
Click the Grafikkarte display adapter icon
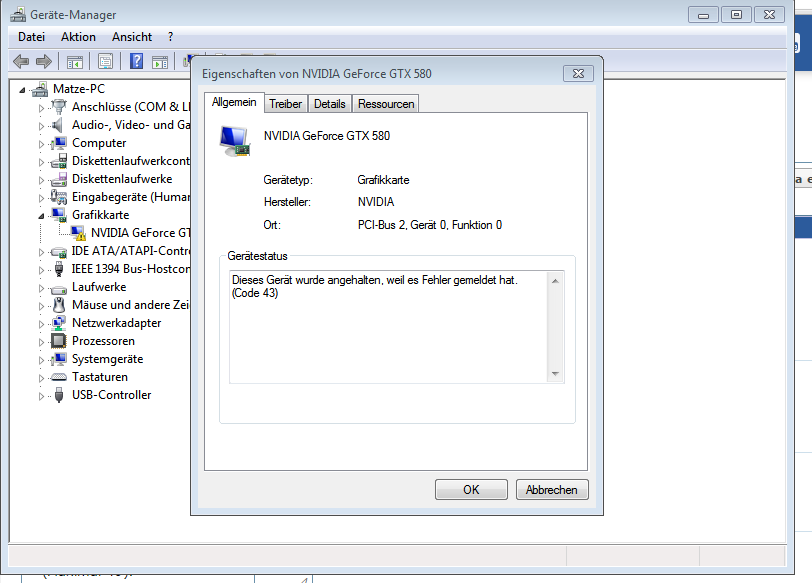59,215
